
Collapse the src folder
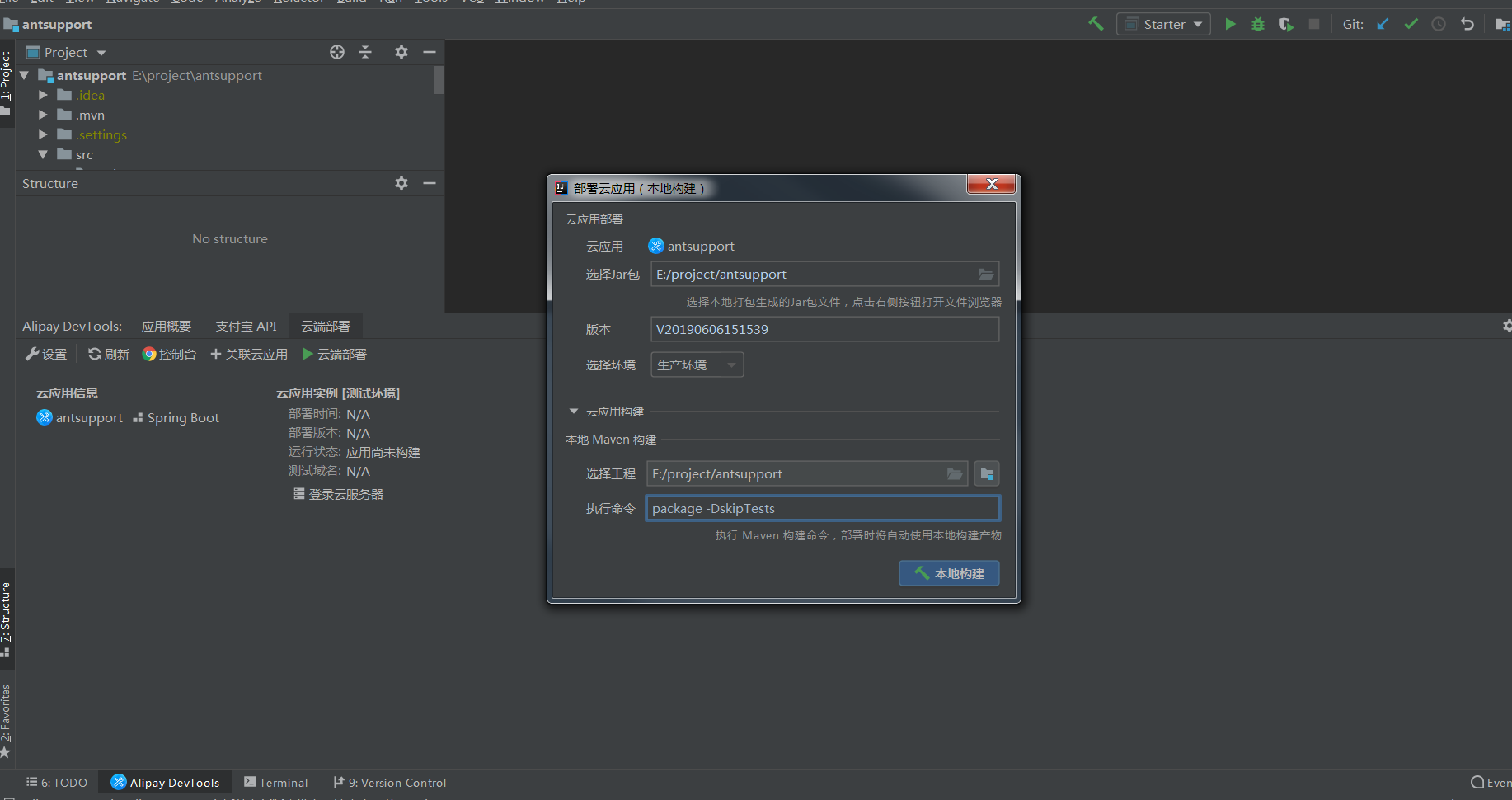coord(43,154)
